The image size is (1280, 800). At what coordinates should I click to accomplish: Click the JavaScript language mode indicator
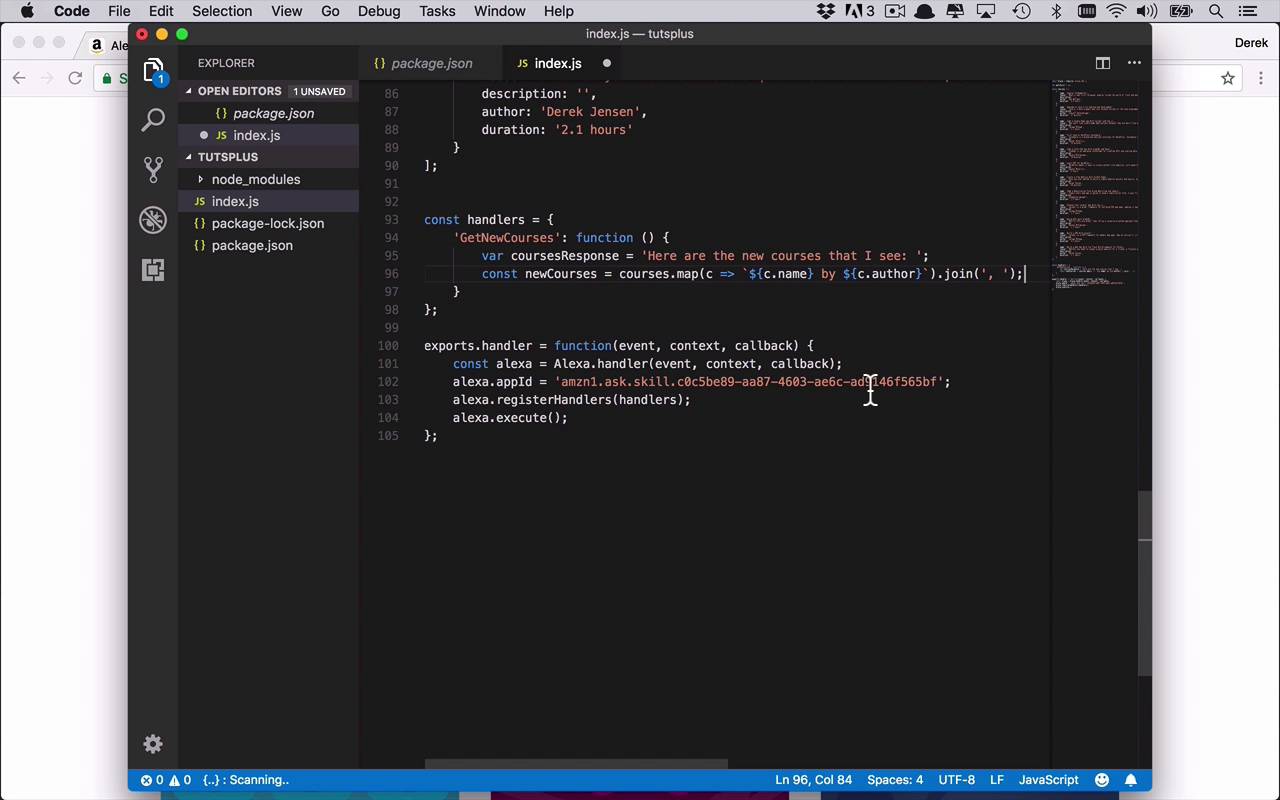tap(1048, 780)
